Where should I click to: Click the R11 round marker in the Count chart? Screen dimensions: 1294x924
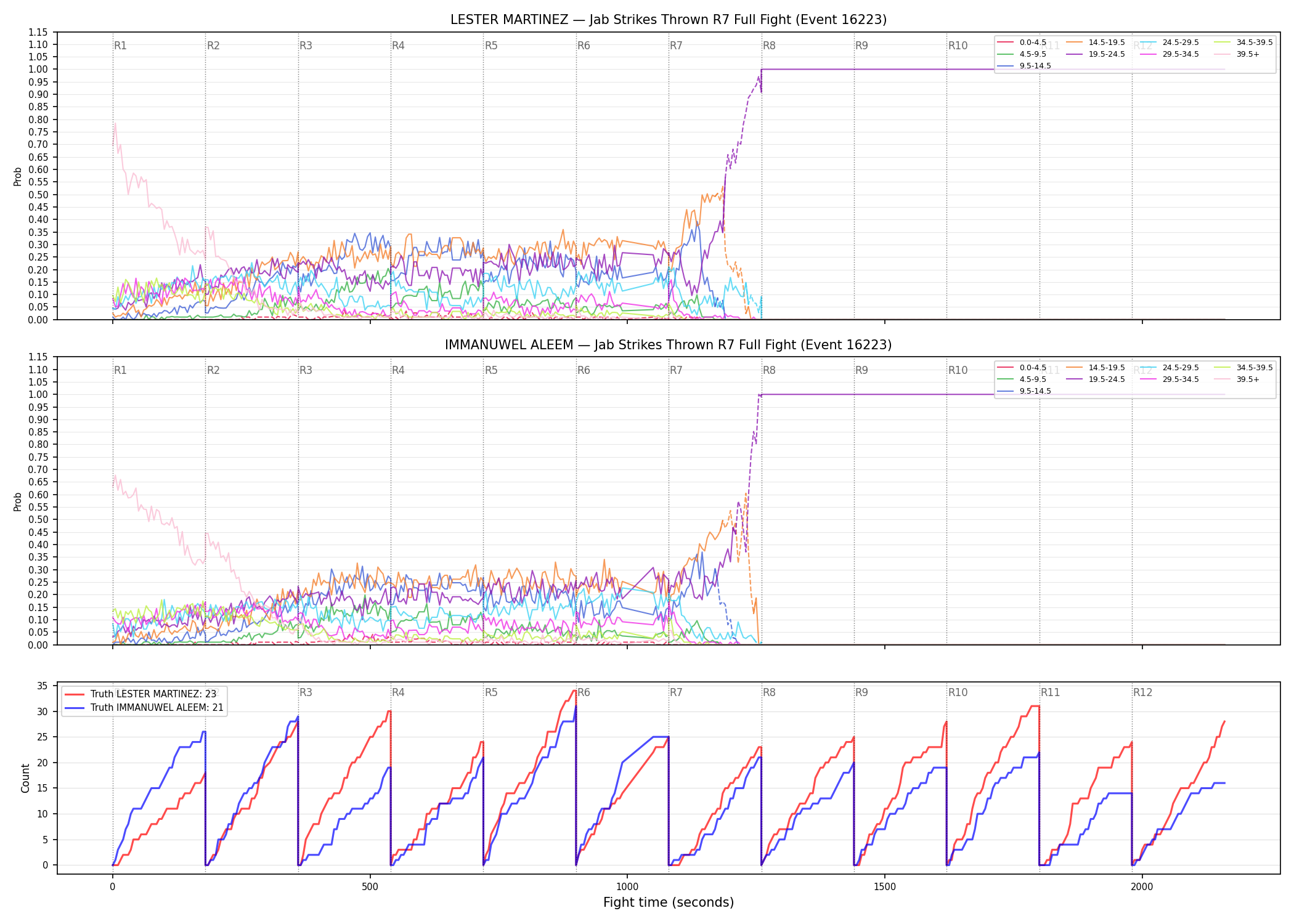(1051, 692)
